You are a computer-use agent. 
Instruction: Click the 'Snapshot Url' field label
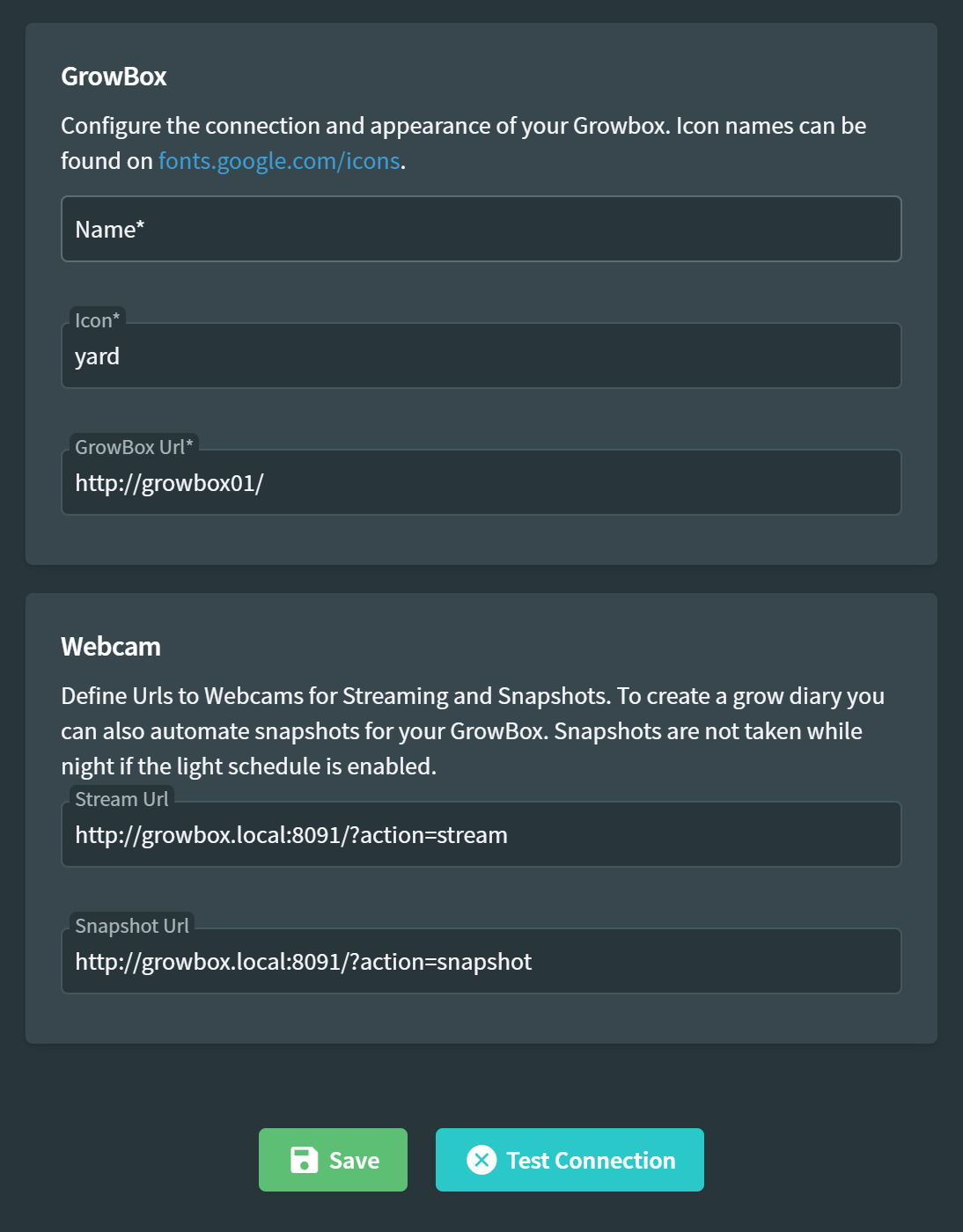pos(132,926)
